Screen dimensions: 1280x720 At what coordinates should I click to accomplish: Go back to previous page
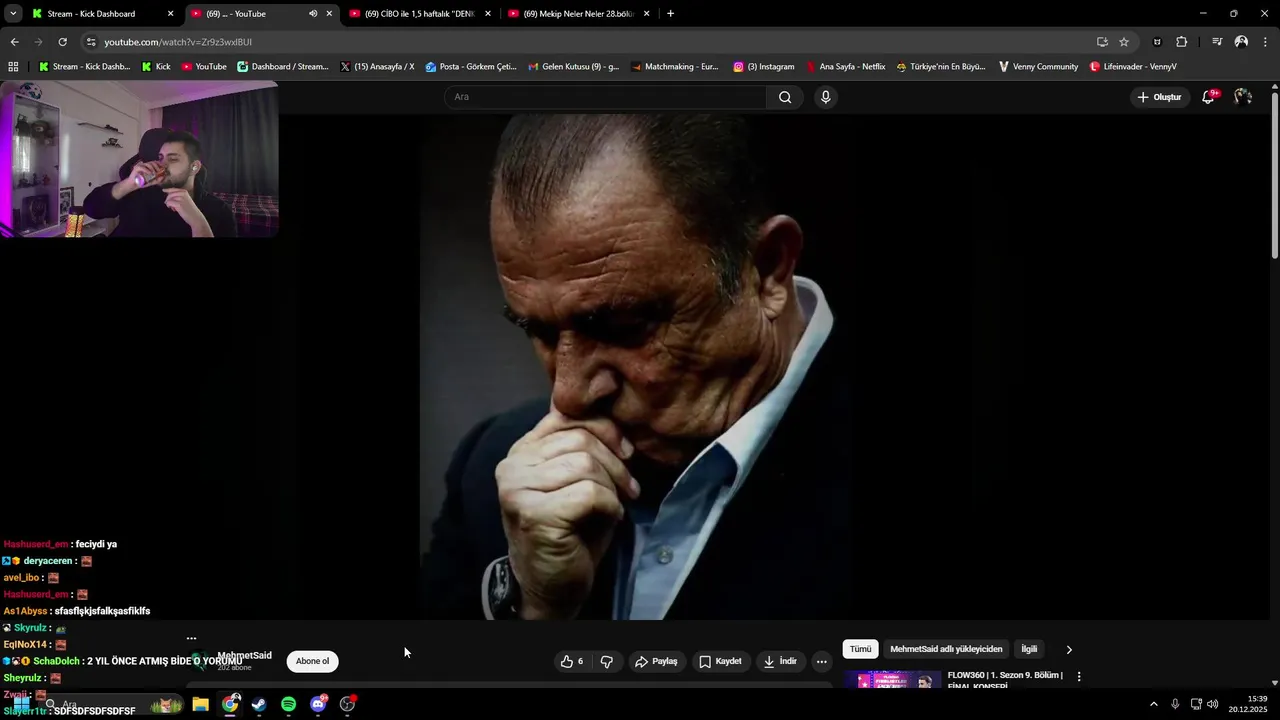tap(14, 42)
